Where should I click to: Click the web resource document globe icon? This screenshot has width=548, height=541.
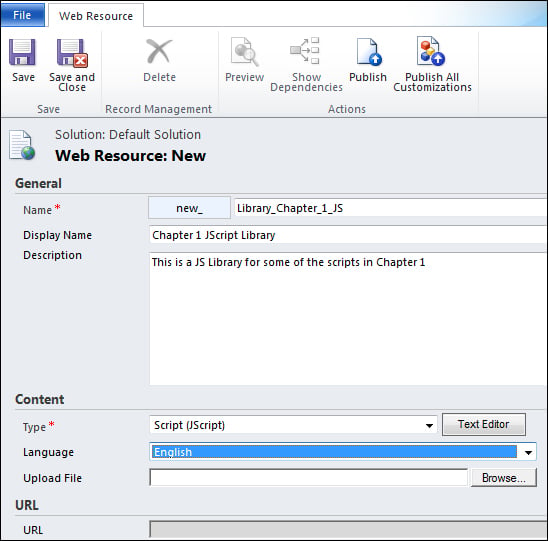(22, 145)
